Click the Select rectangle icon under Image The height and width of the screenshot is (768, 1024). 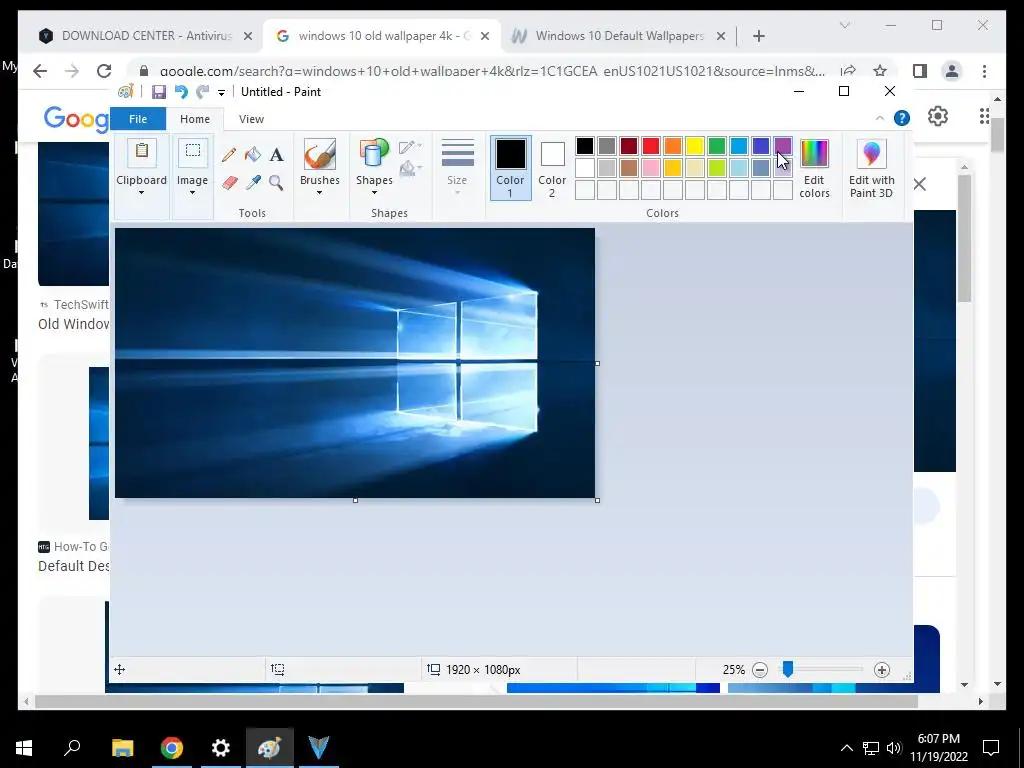click(193, 154)
